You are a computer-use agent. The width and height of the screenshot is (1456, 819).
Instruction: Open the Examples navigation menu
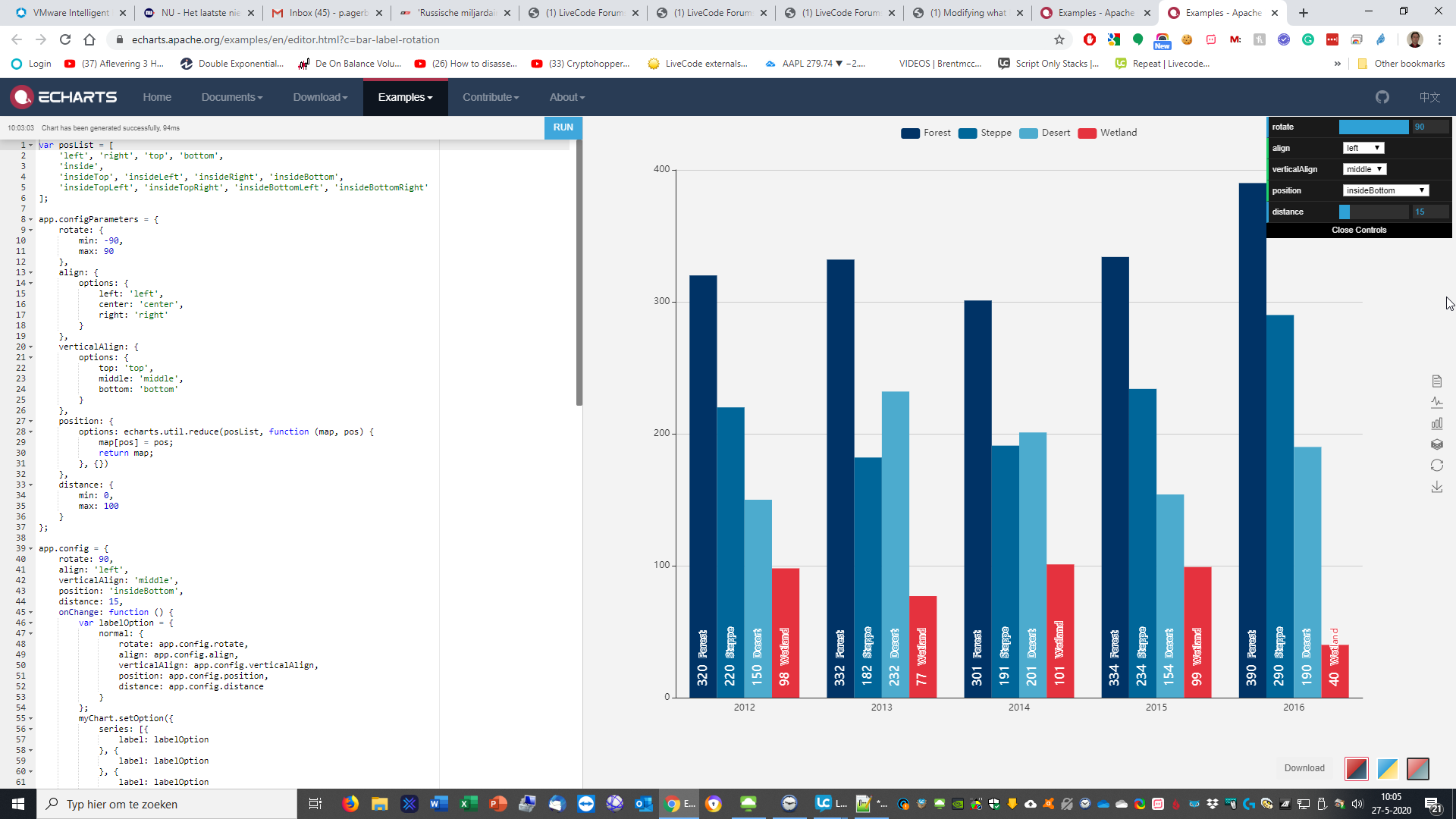405,97
